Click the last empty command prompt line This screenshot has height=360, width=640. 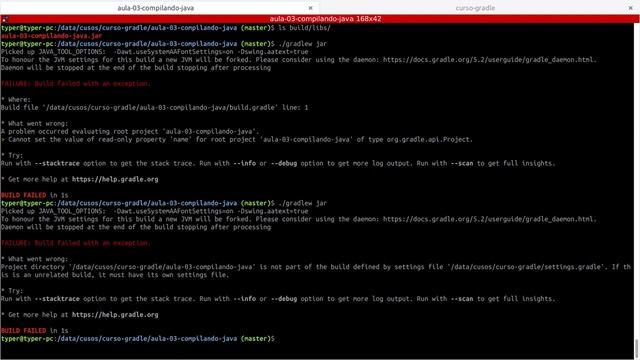tap(138, 339)
